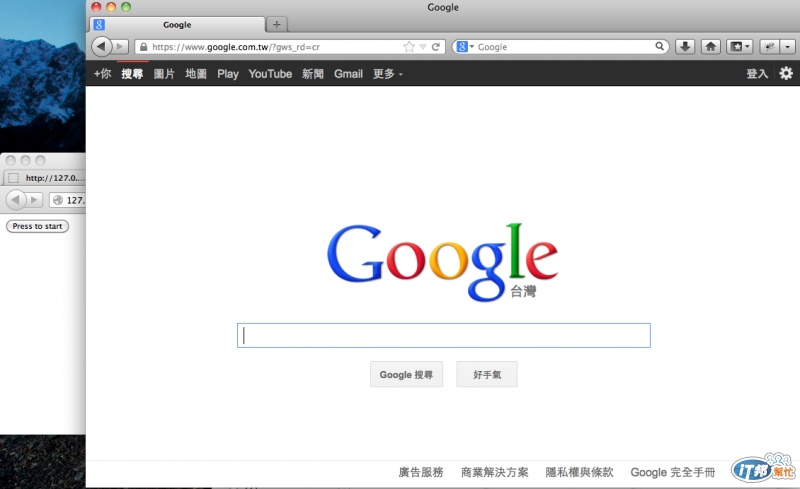
Task: Click address field in background window
Action: tap(68, 200)
